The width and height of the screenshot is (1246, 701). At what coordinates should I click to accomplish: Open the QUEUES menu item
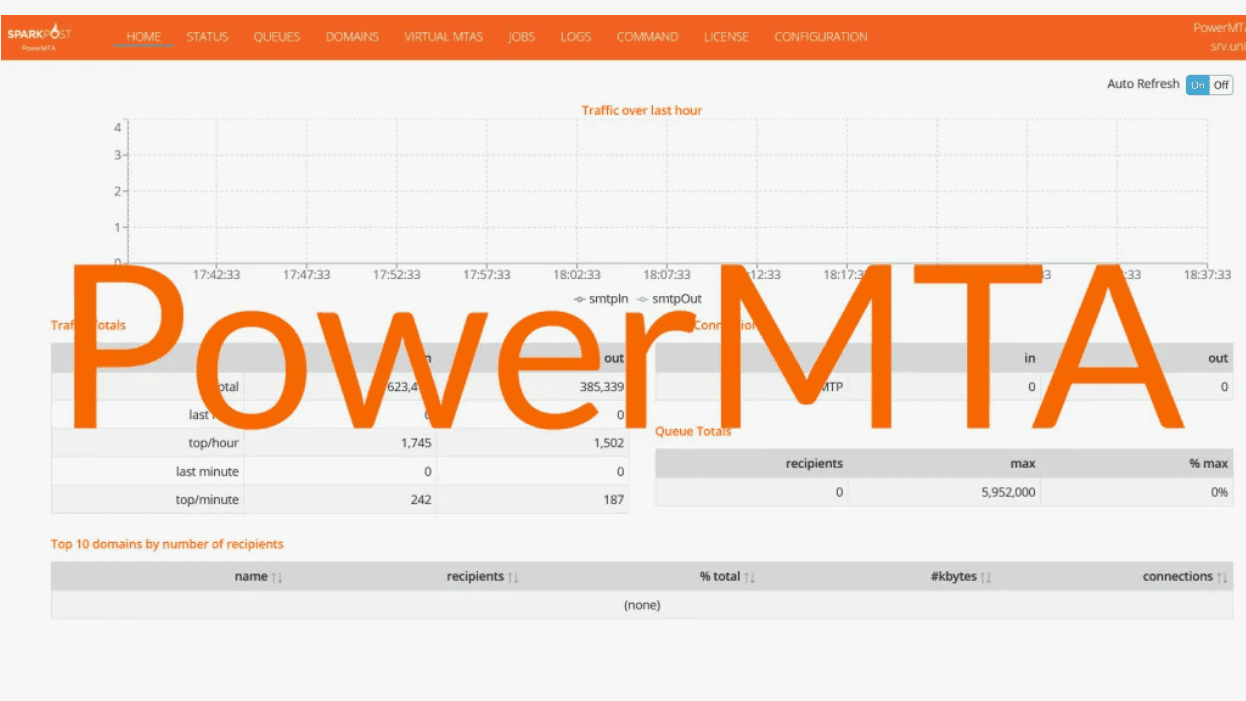[277, 37]
